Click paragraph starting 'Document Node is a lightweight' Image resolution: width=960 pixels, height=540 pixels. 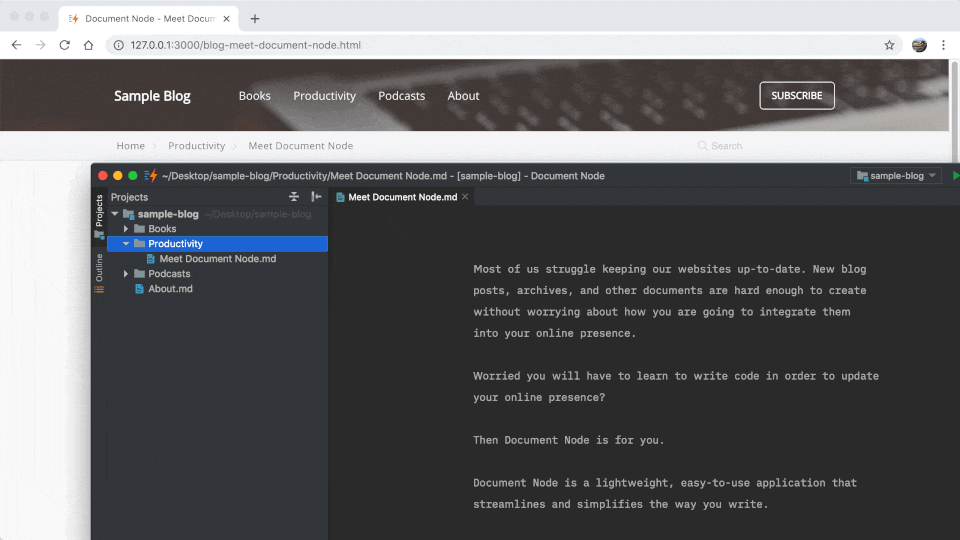[665, 493]
